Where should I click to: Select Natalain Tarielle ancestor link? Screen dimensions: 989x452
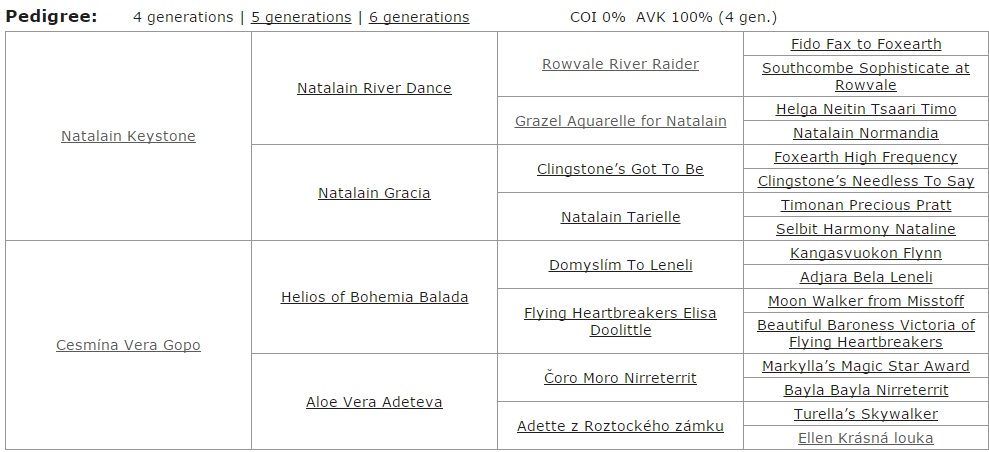click(620, 217)
